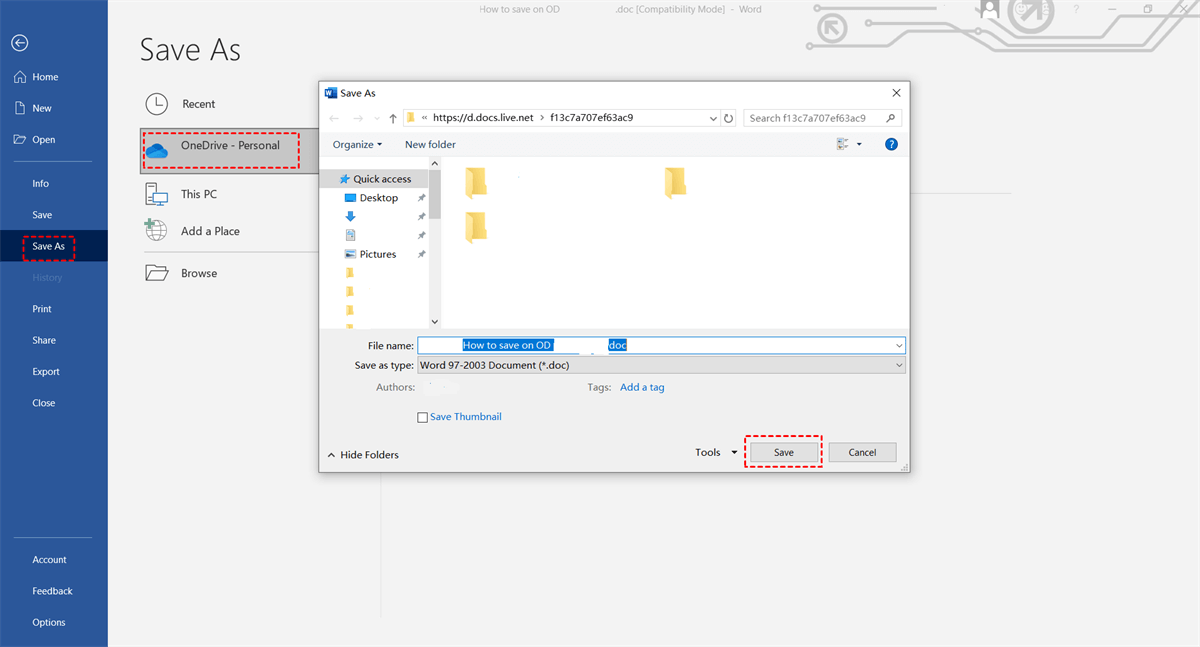Select OneDrive - Personal location
The image size is (1200, 647).
[229, 150]
